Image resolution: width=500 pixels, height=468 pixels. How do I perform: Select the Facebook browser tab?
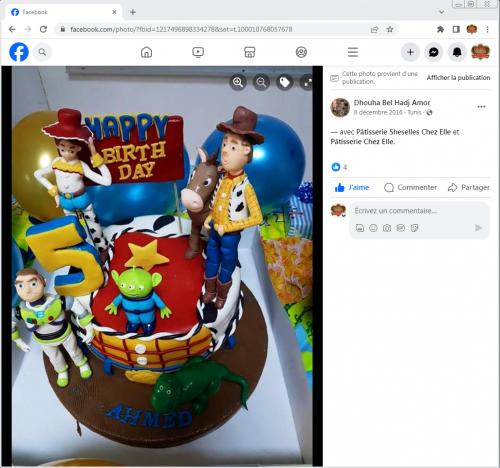click(63, 12)
